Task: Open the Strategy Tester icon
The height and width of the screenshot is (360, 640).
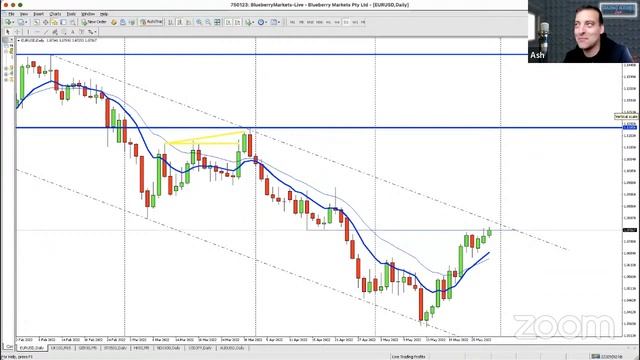Action: (x=72, y=22)
